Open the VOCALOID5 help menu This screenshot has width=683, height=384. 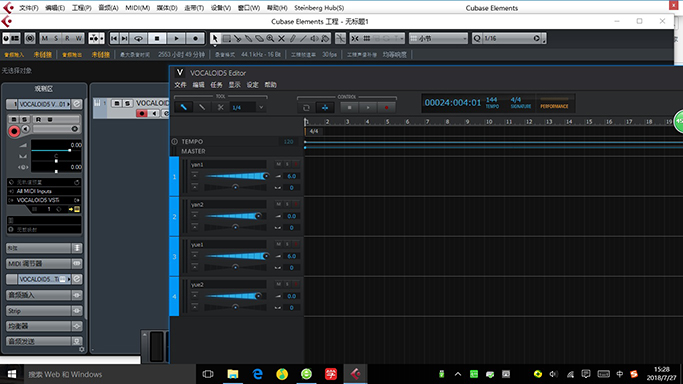coord(270,85)
